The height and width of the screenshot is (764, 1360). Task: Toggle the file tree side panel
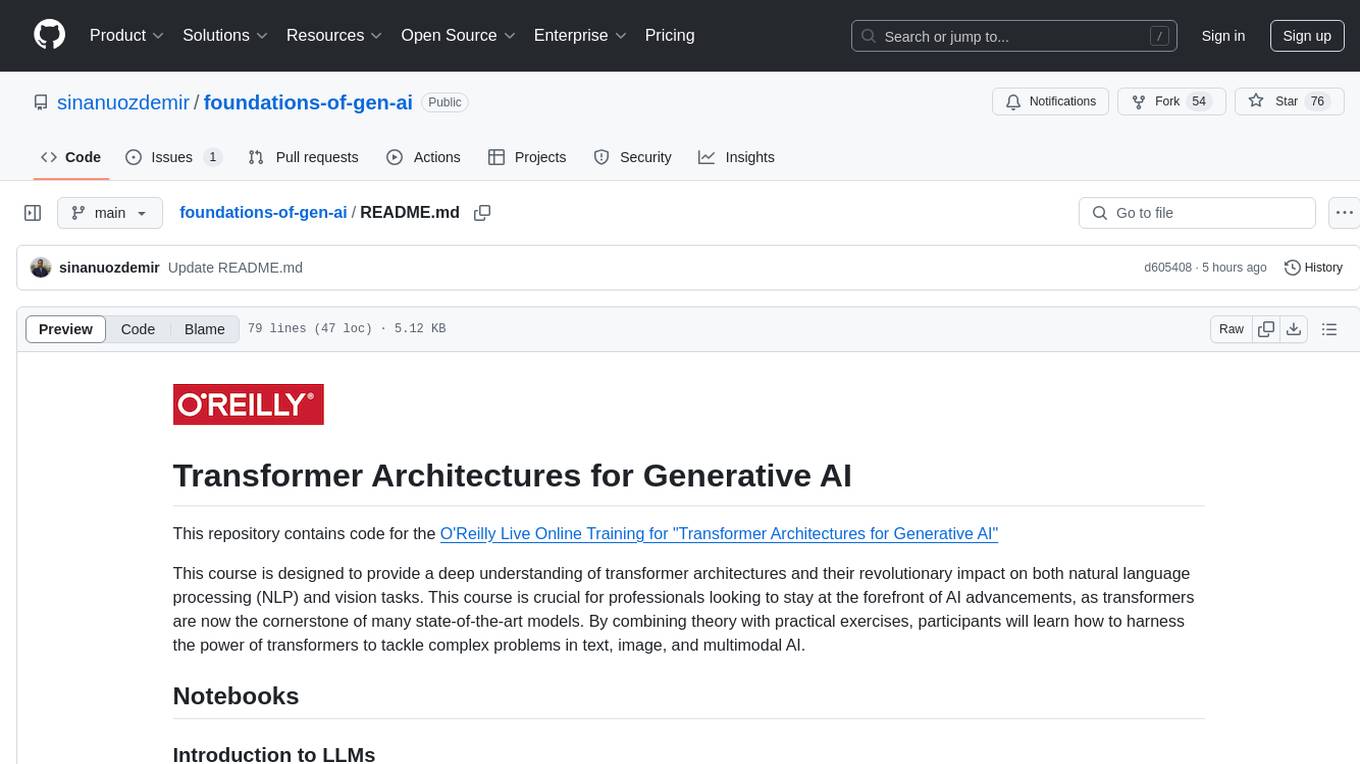(x=33, y=213)
